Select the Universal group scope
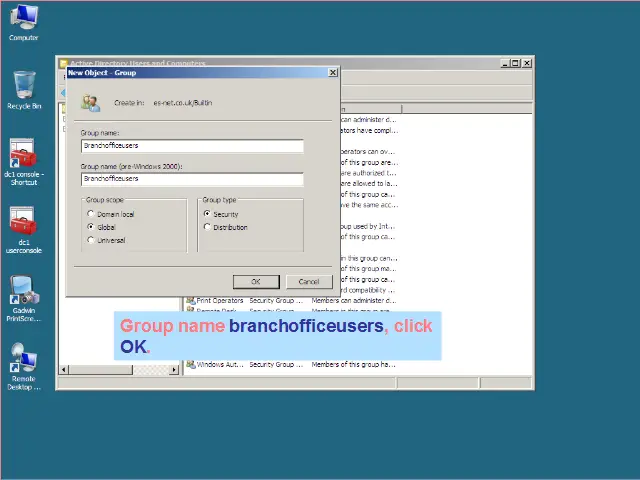Screen dimensions: 640x480 (x=91, y=240)
